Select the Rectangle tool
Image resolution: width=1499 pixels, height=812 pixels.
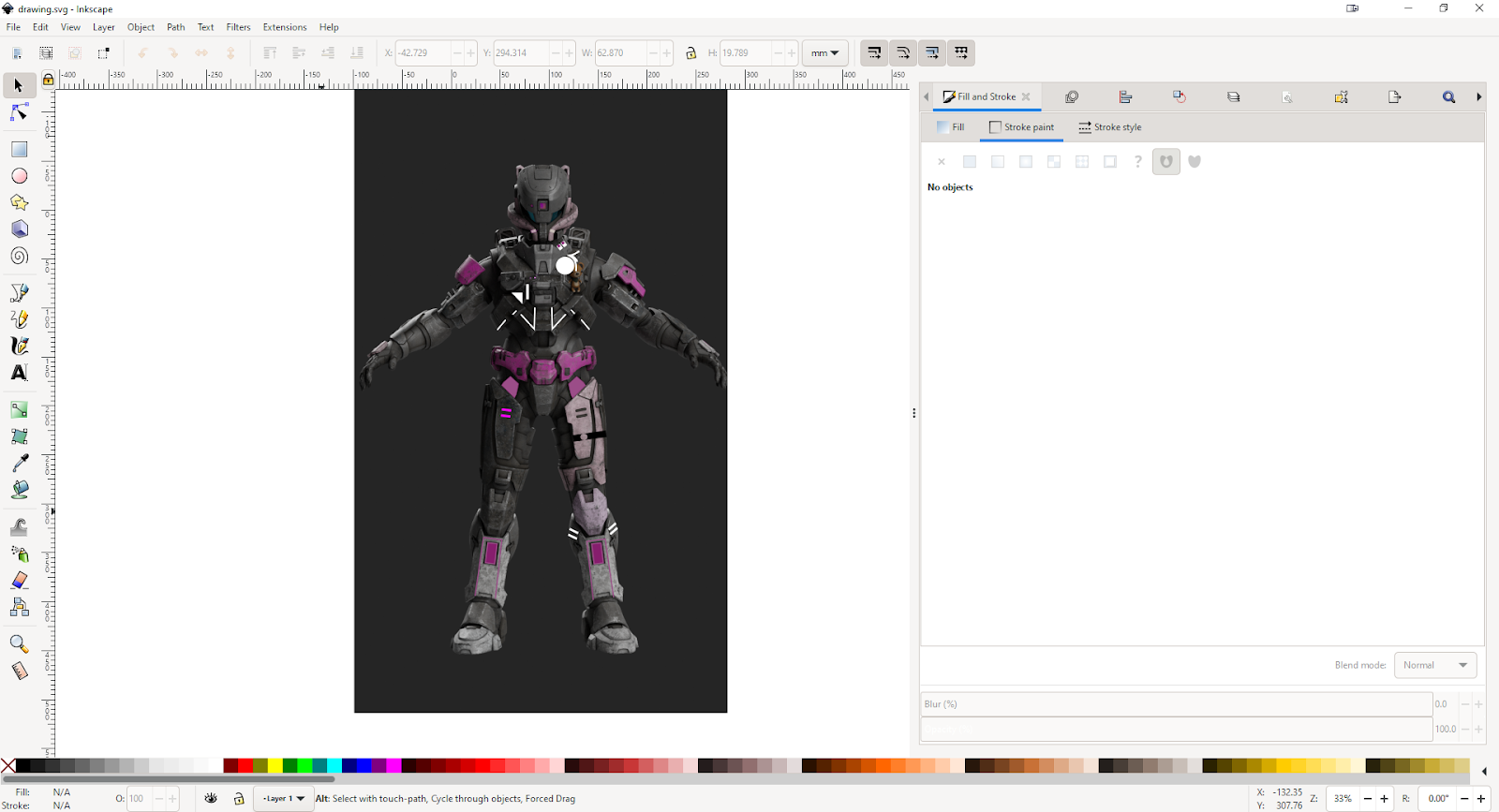(19, 149)
